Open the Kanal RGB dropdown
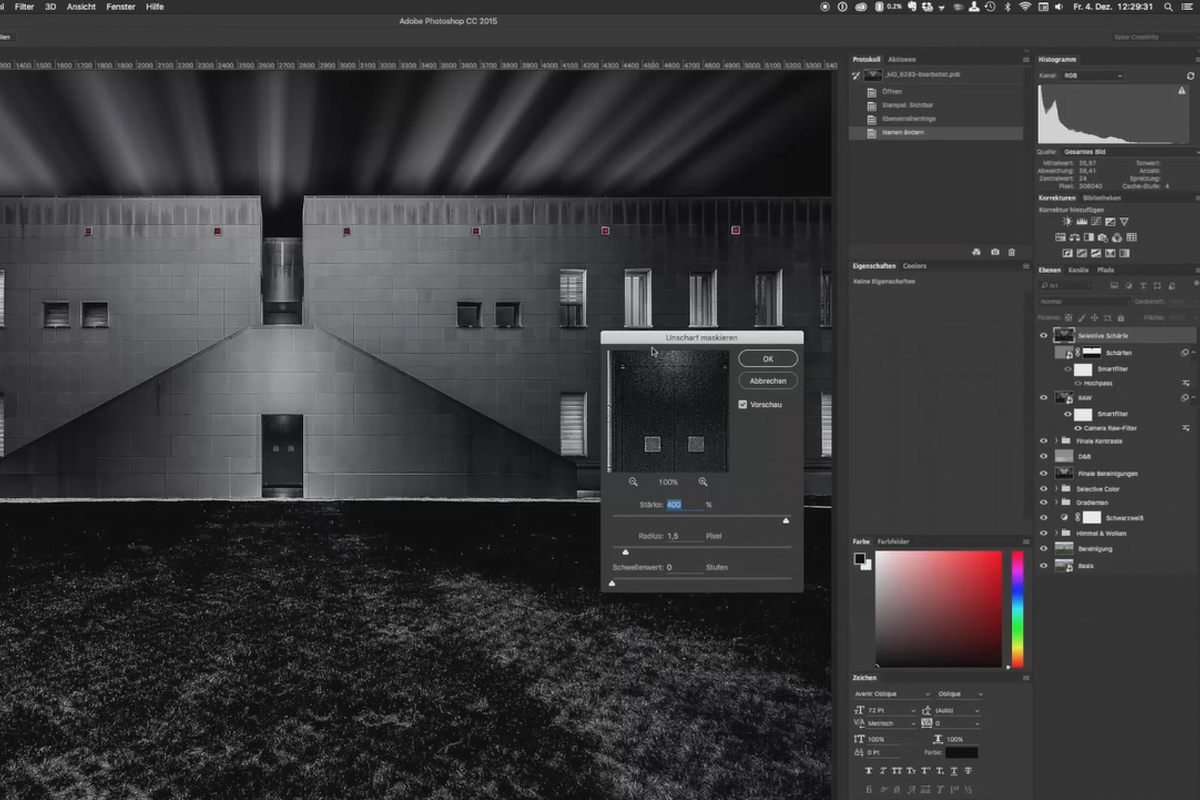The height and width of the screenshot is (800, 1200). 1092,76
